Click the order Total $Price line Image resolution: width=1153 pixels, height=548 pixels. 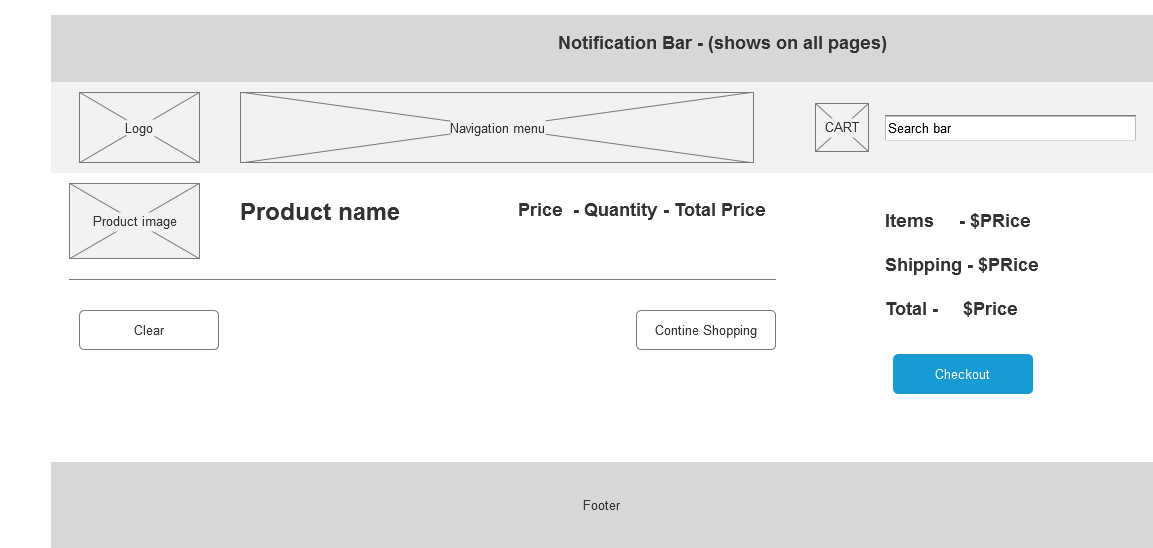[951, 309]
